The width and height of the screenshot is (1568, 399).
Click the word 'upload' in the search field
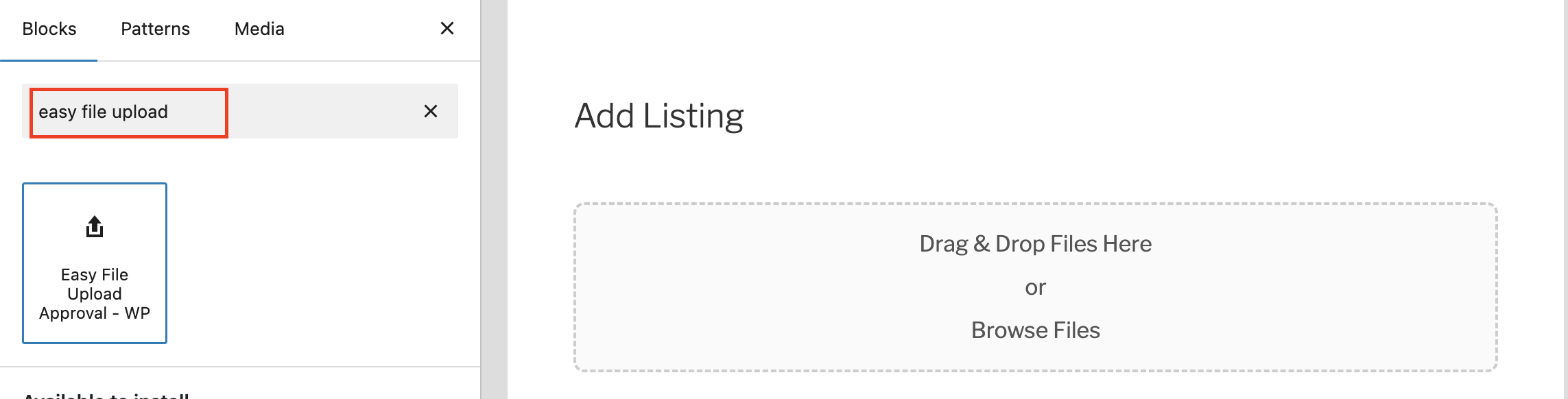[x=140, y=112]
